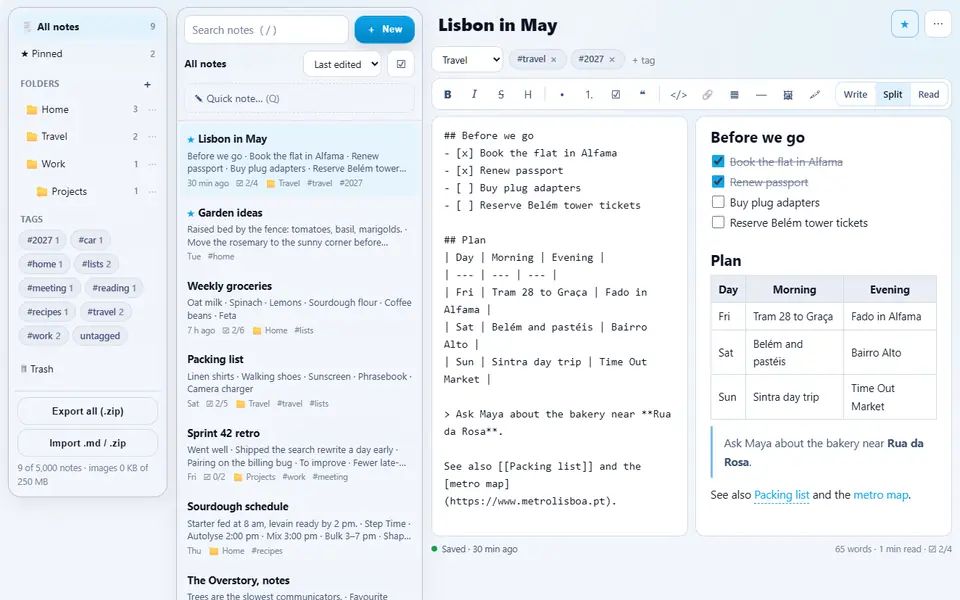960x600 pixels.
Task: Filter notes by untagged
Action: pos(100,336)
